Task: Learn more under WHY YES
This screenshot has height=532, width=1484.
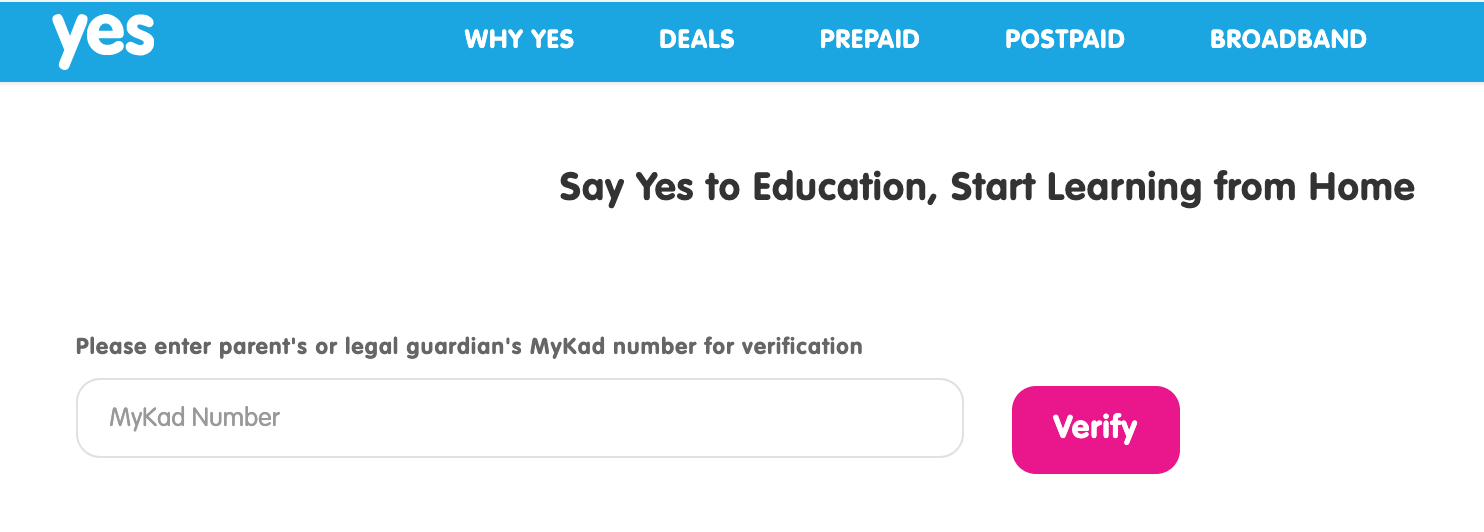Action: [x=519, y=40]
